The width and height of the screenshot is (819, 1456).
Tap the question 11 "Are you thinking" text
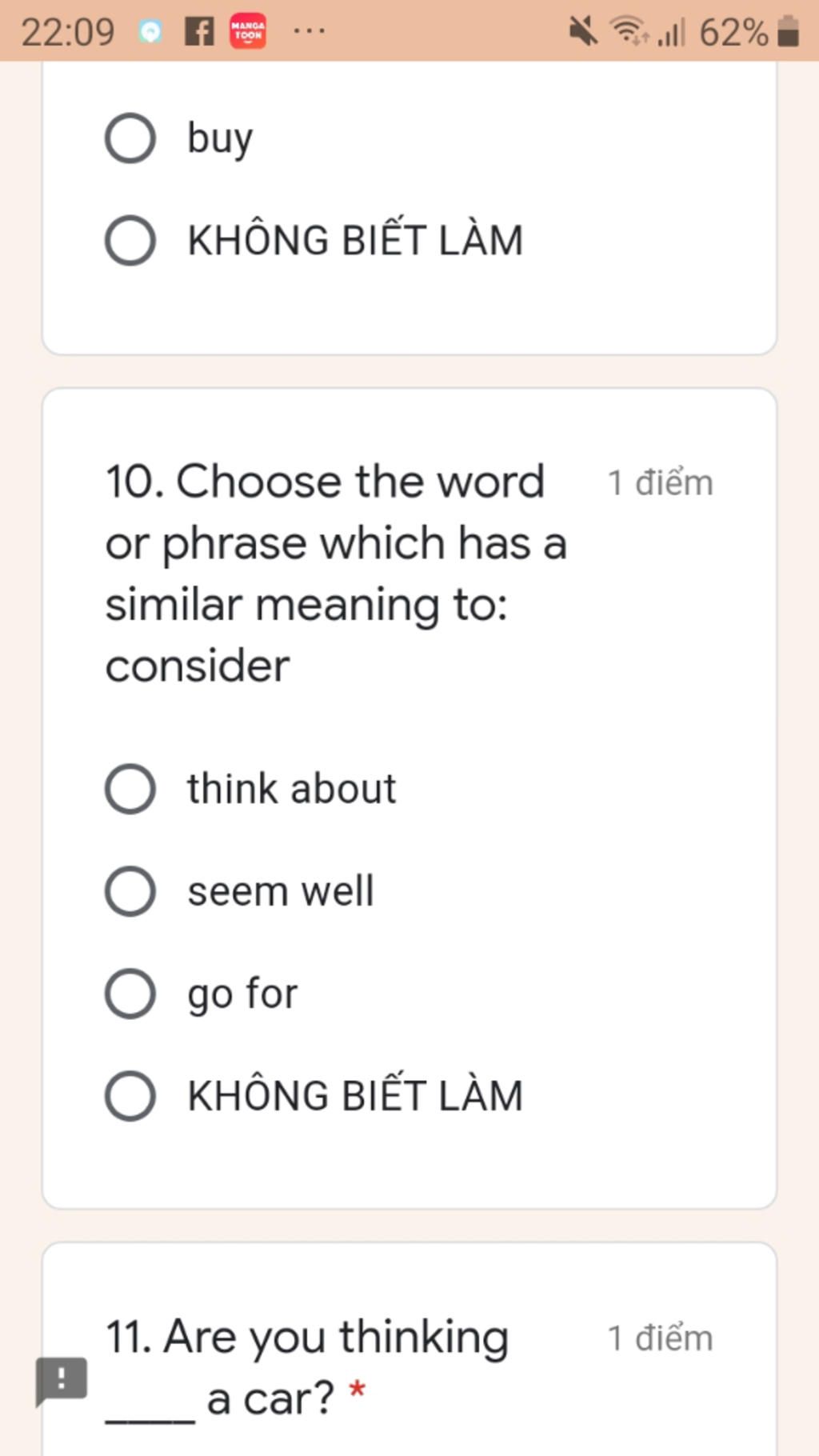pyautogui.click(x=308, y=1338)
